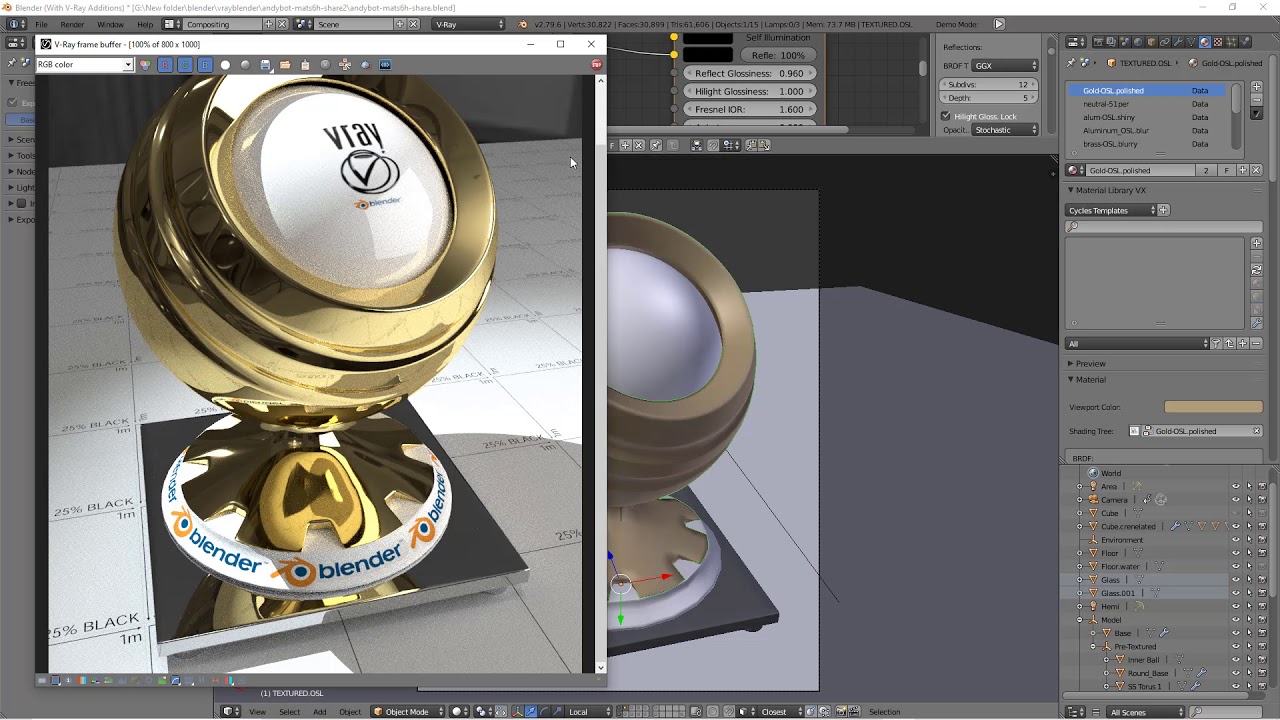
Task: Open Cycles Templates library dropdown
Action: coord(1111,210)
